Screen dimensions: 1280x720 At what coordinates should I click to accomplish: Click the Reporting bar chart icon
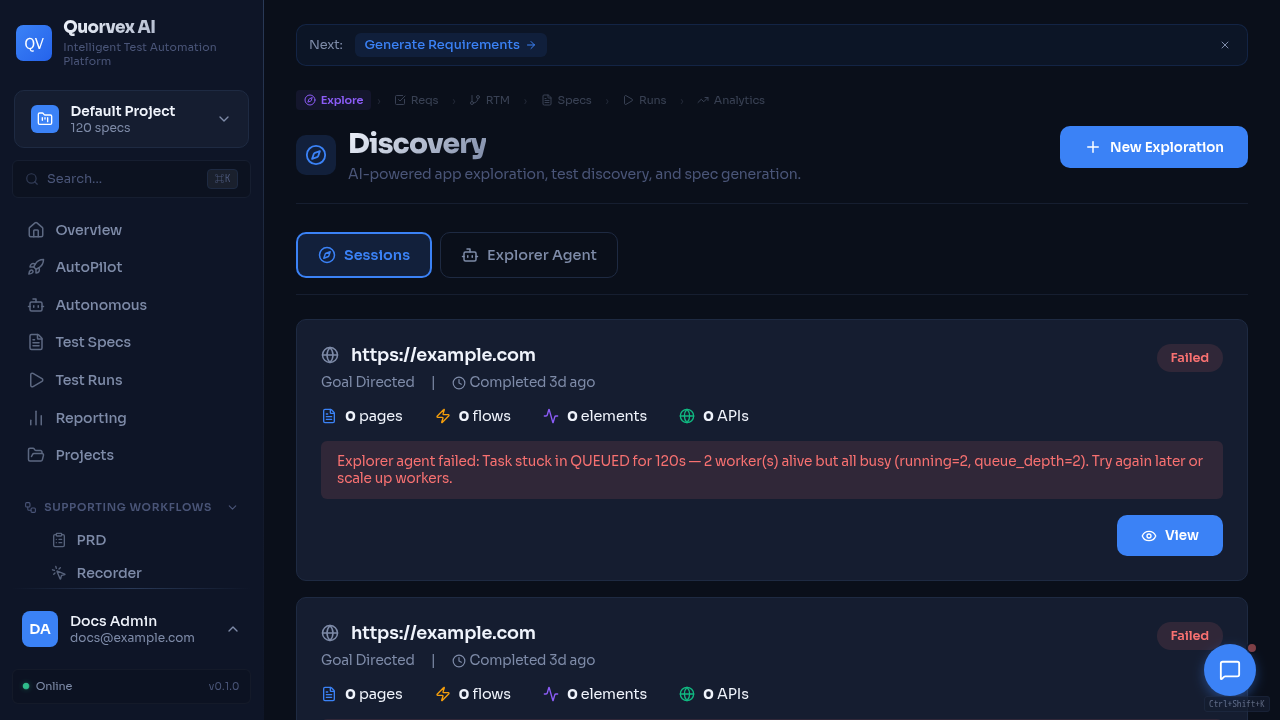[x=36, y=418]
